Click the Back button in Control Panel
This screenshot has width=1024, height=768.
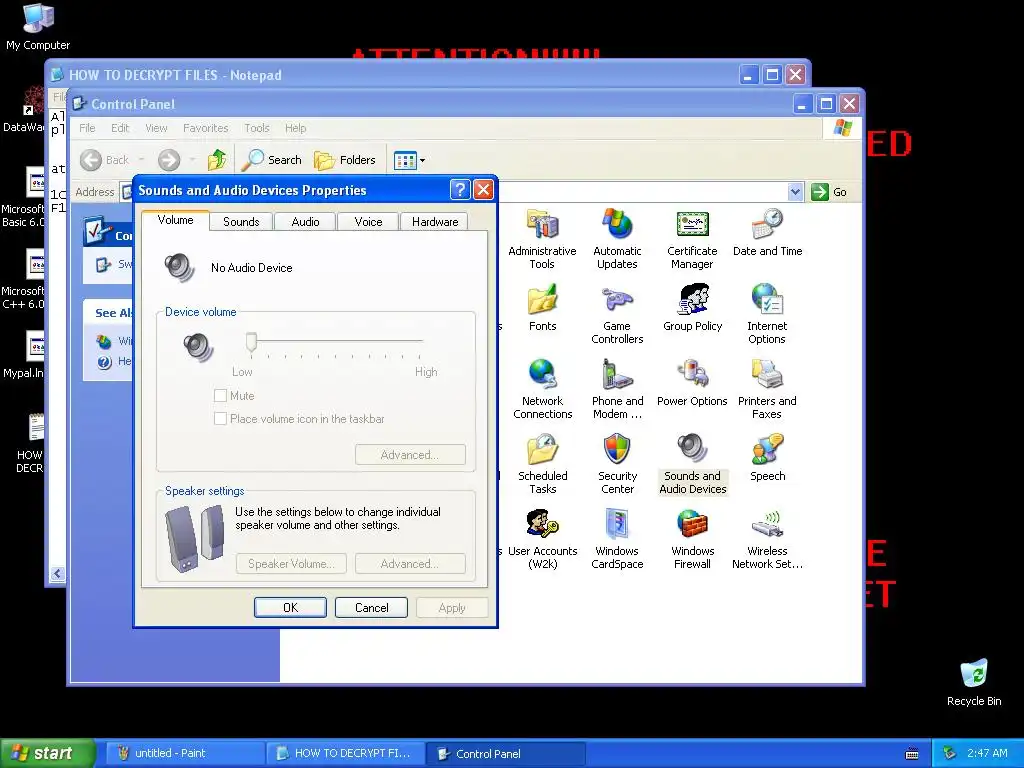pyautogui.click(x=104, y=160)
